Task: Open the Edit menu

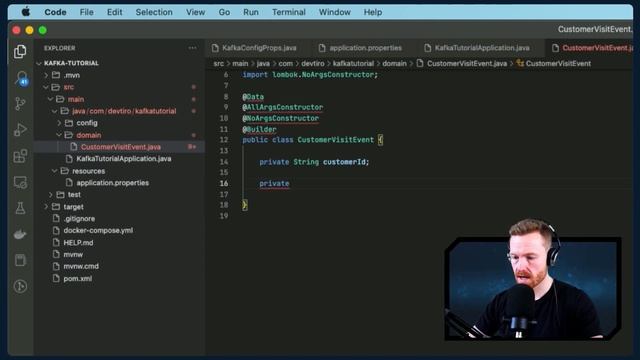Action: 114,12
